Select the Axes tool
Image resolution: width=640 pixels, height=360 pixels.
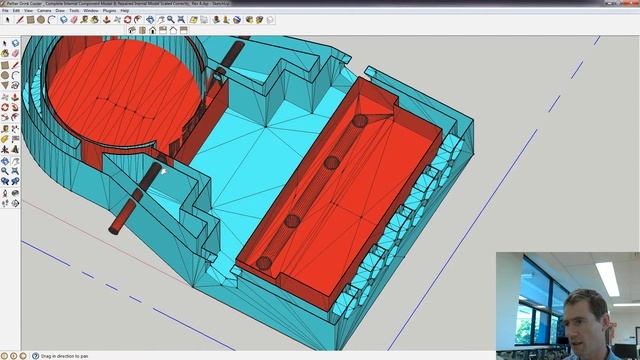coord(5,149)
